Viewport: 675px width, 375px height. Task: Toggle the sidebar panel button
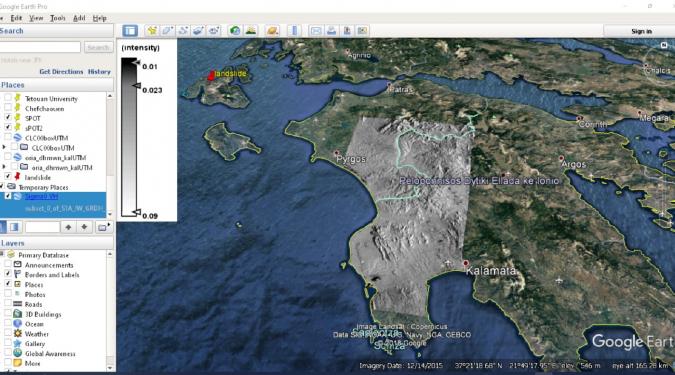click(130, 31)
